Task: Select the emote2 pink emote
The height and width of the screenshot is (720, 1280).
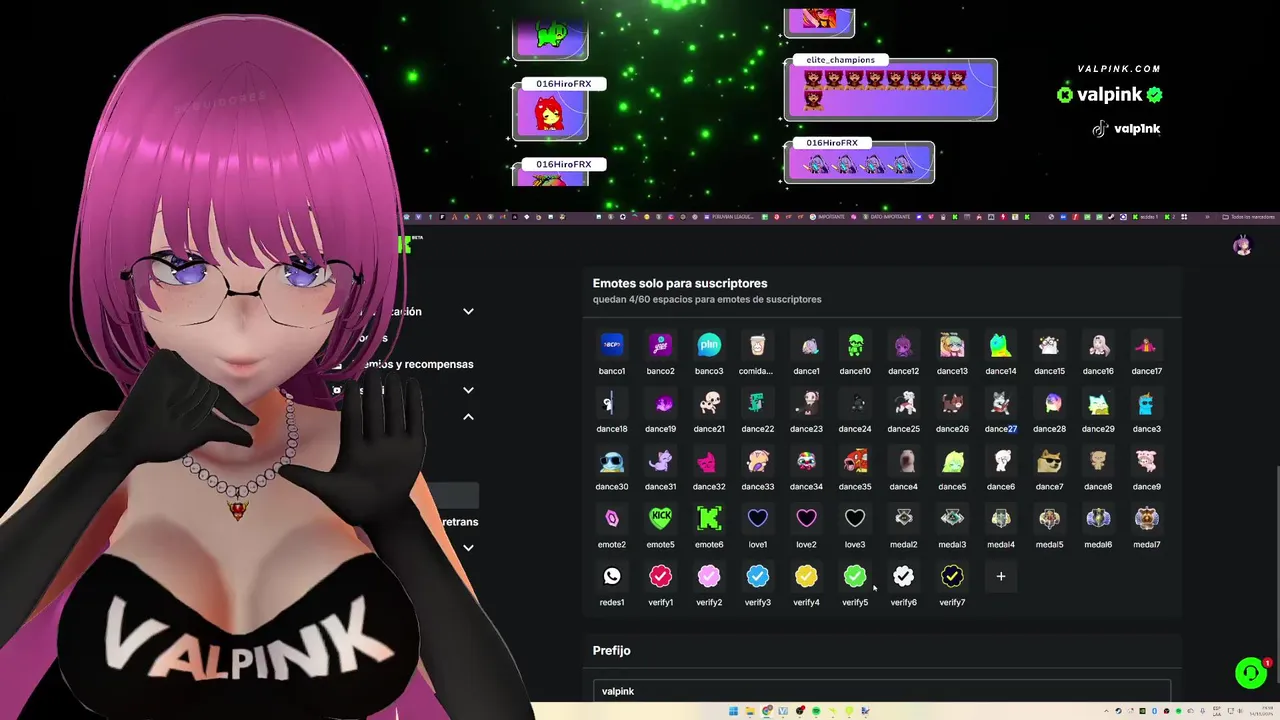Action: point(612,519)
